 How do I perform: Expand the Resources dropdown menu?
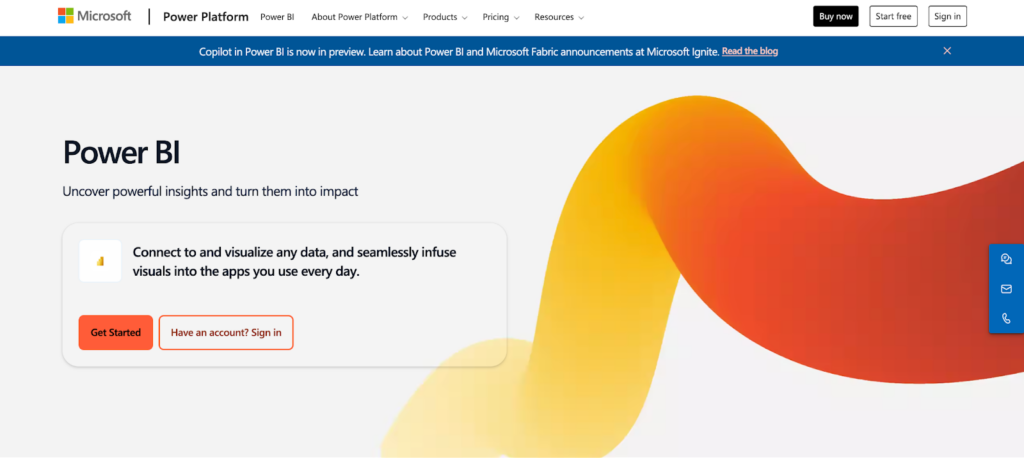click(559, 17)
